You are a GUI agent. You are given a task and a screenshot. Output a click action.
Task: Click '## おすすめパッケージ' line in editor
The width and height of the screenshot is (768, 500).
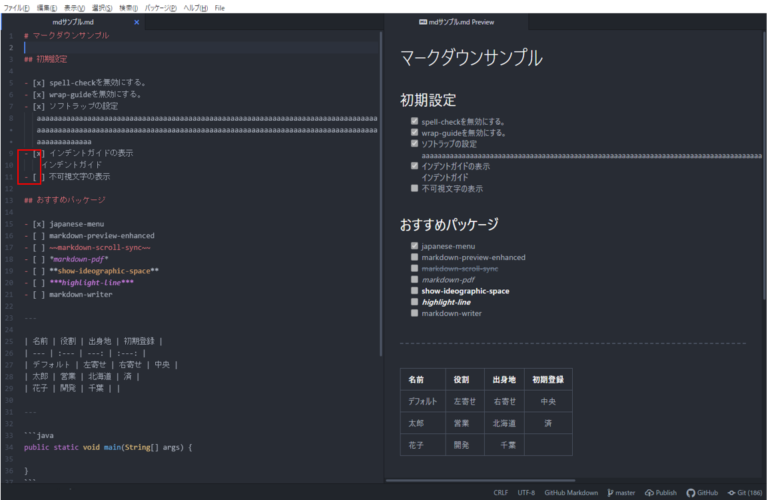pyautogui.click(x=65, y=200)
